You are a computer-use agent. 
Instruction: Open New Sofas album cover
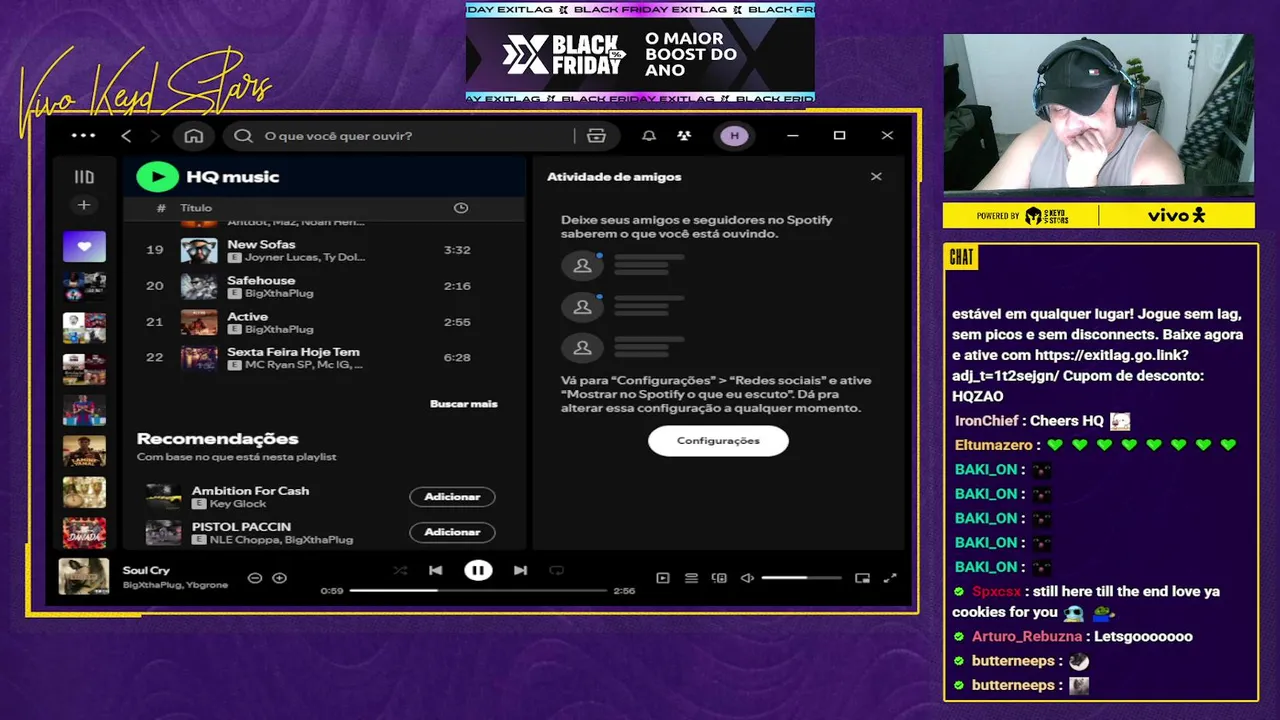click(x=199, y=251)
